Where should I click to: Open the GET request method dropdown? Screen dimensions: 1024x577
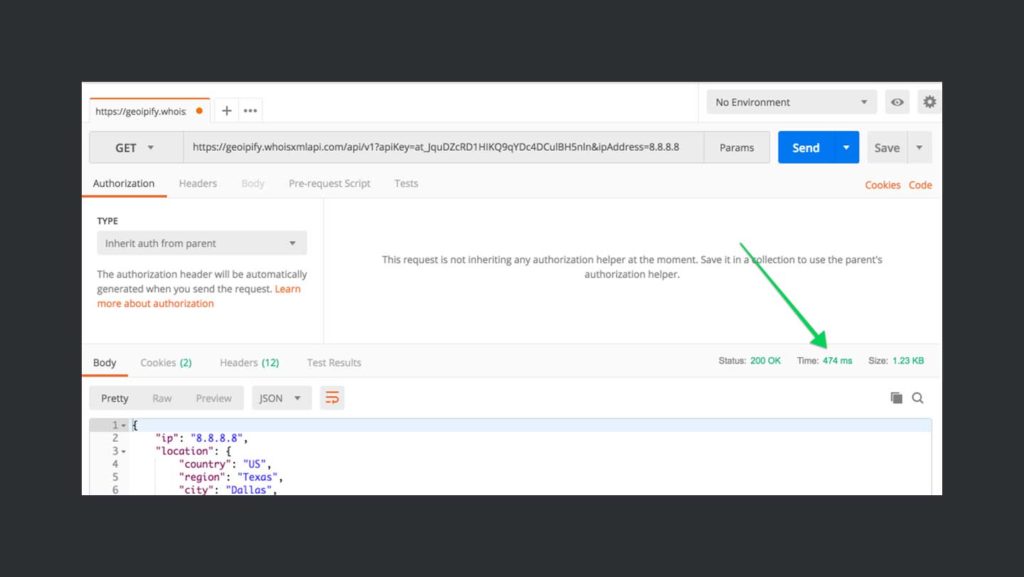[134, 147]
